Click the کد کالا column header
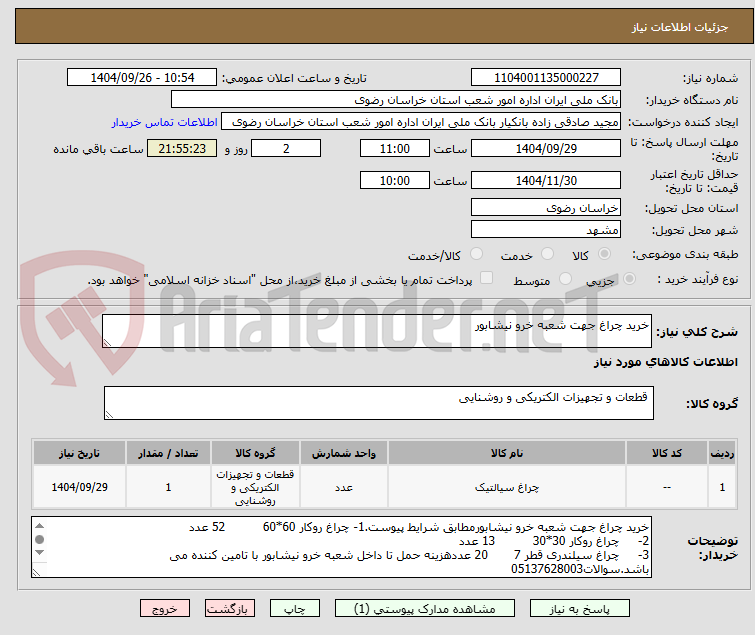The height and width of the screenshot is (635, 755). point(666,453)
